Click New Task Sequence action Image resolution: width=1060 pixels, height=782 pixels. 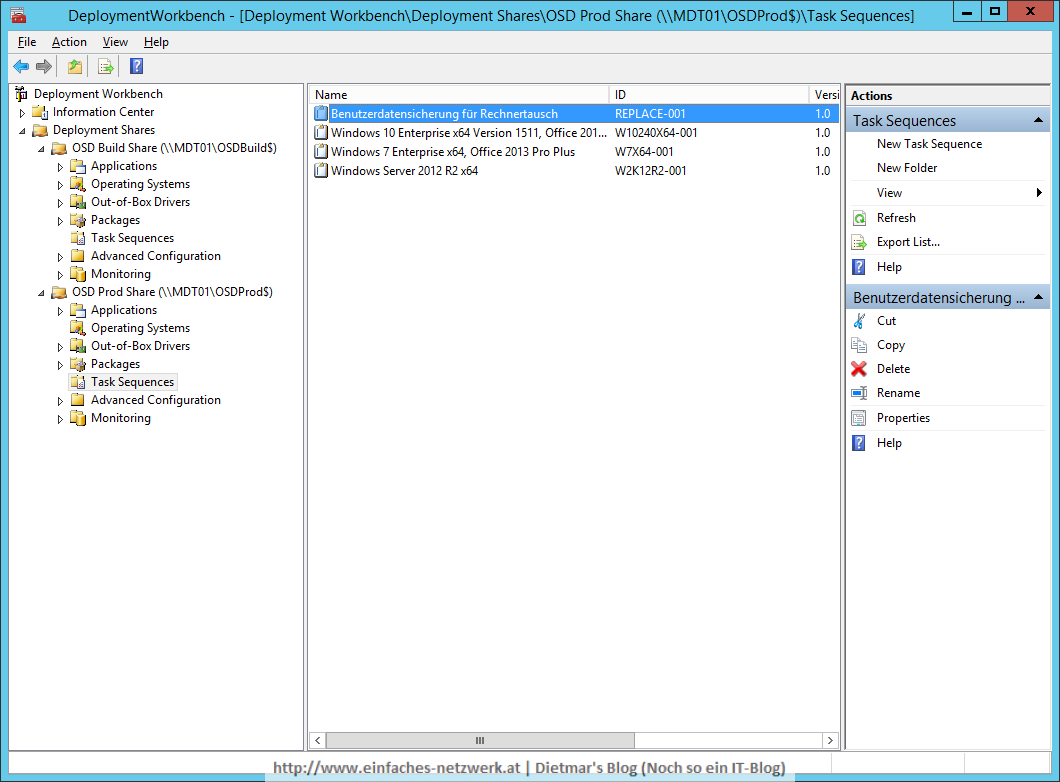tap(929, 144)
